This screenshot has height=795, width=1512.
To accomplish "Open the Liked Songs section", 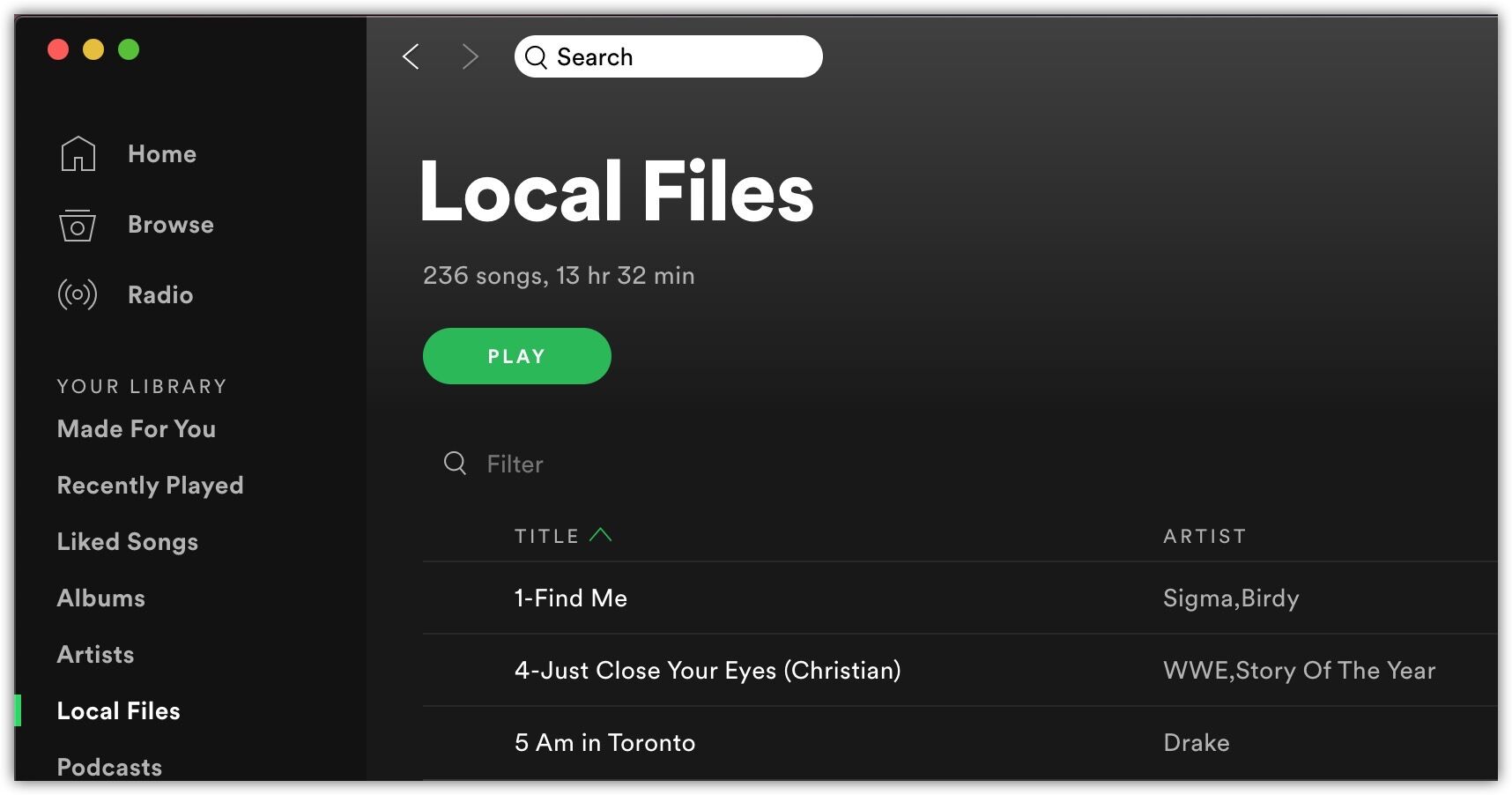I will (127, 542).
